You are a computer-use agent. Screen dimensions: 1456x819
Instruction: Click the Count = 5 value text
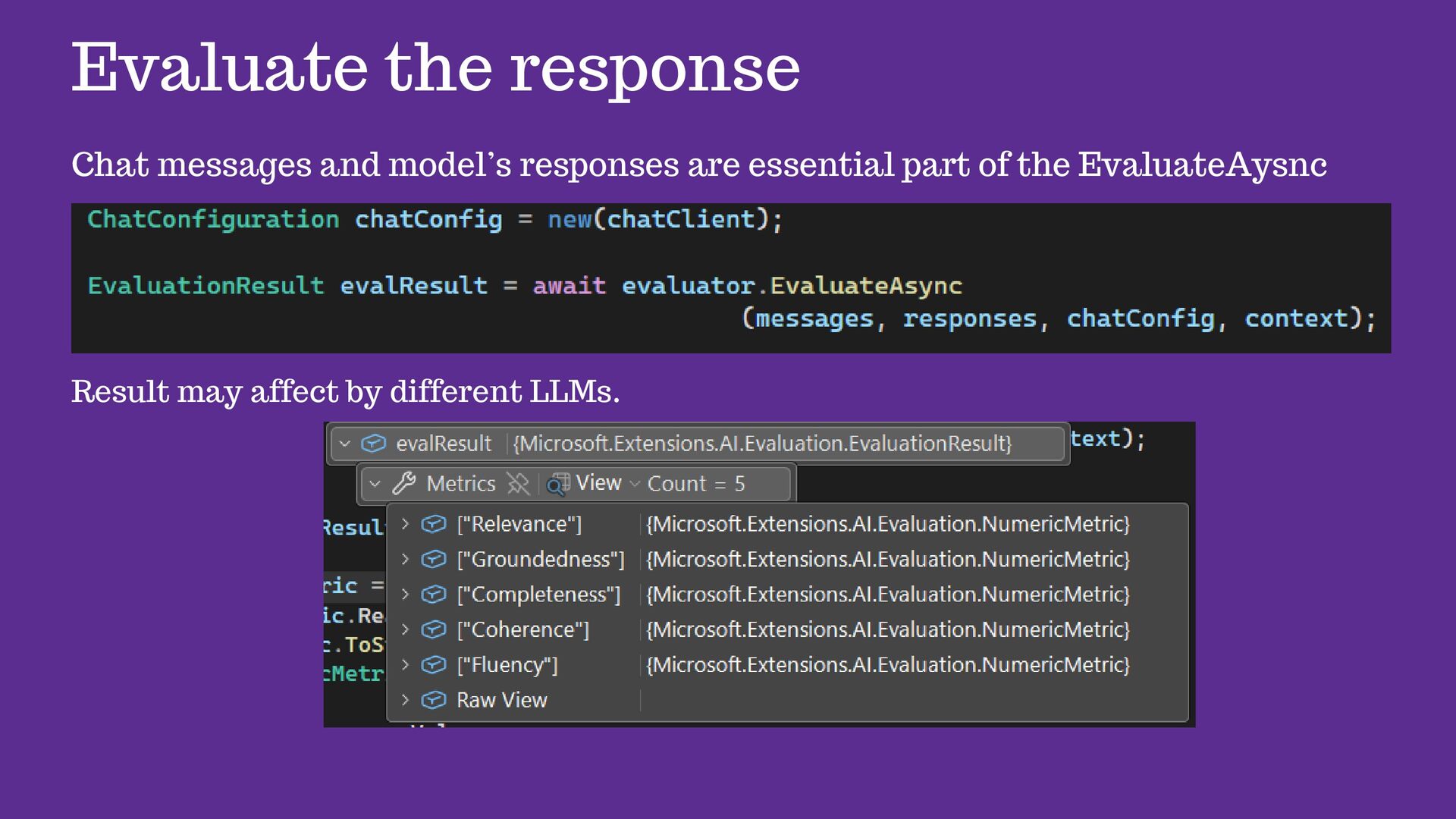[696, 484]
